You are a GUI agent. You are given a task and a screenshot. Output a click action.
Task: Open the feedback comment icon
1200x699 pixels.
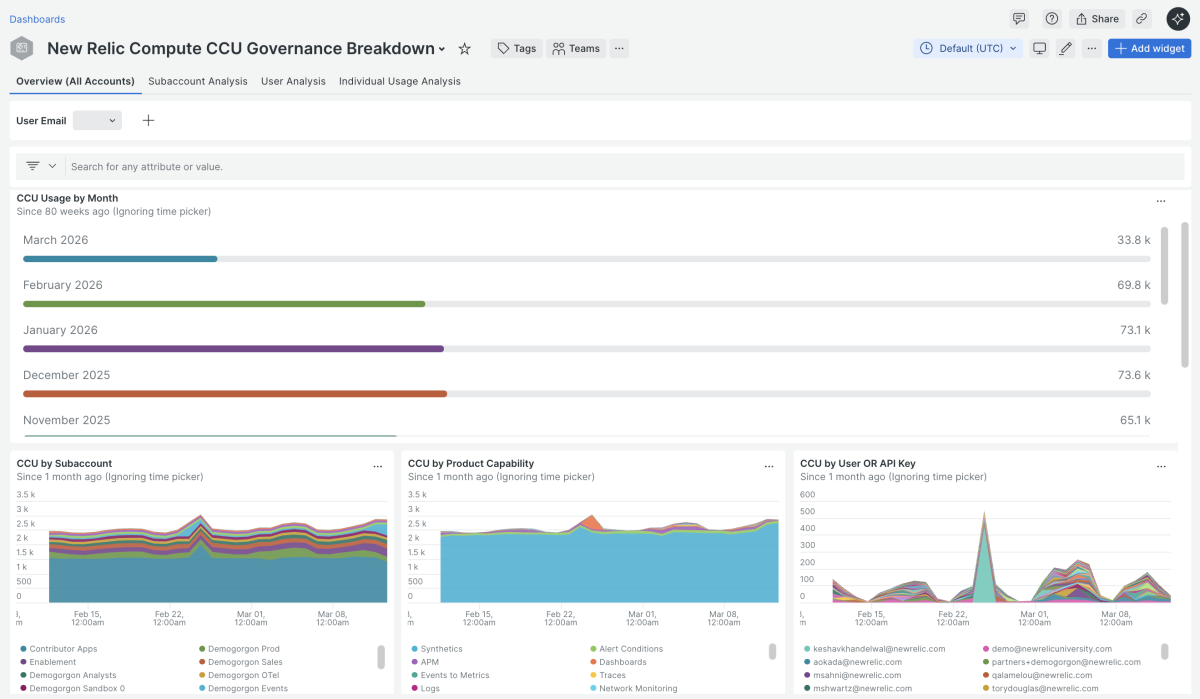(x=1019, y=19)
